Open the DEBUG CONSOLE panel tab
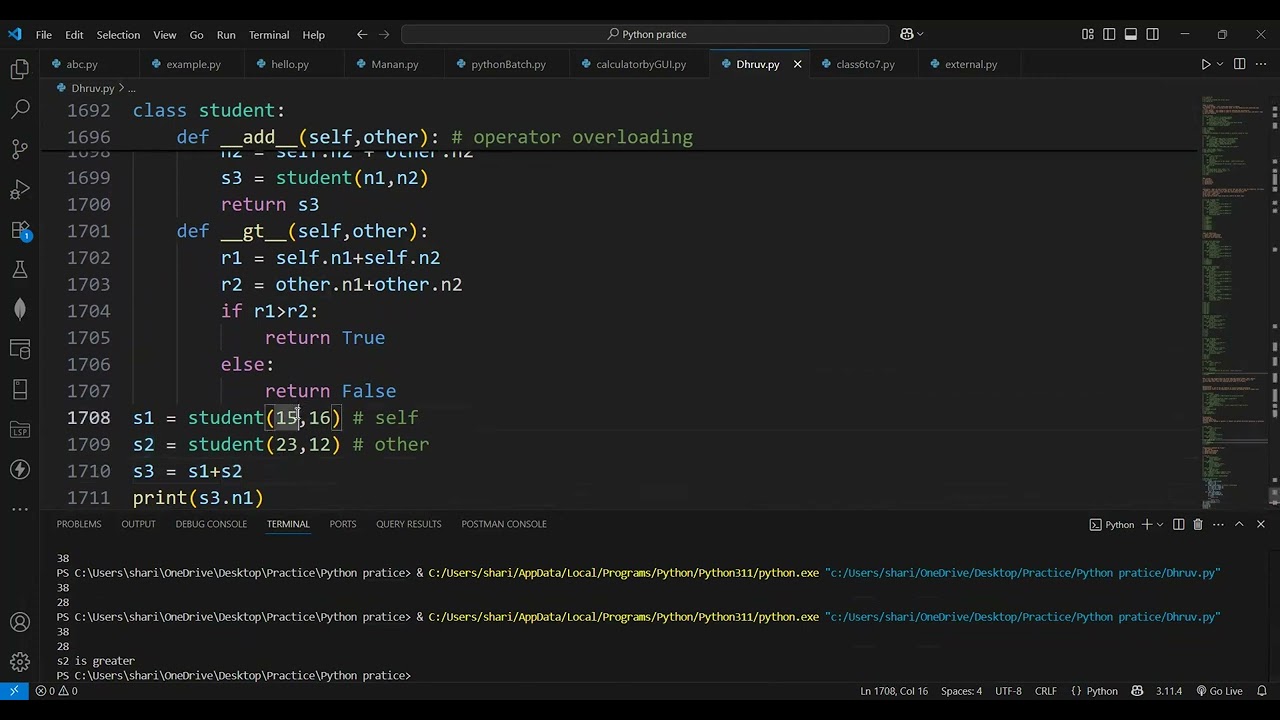This screenshot has width=1280, height=720. pyautogui.click(x=211, y=524)
